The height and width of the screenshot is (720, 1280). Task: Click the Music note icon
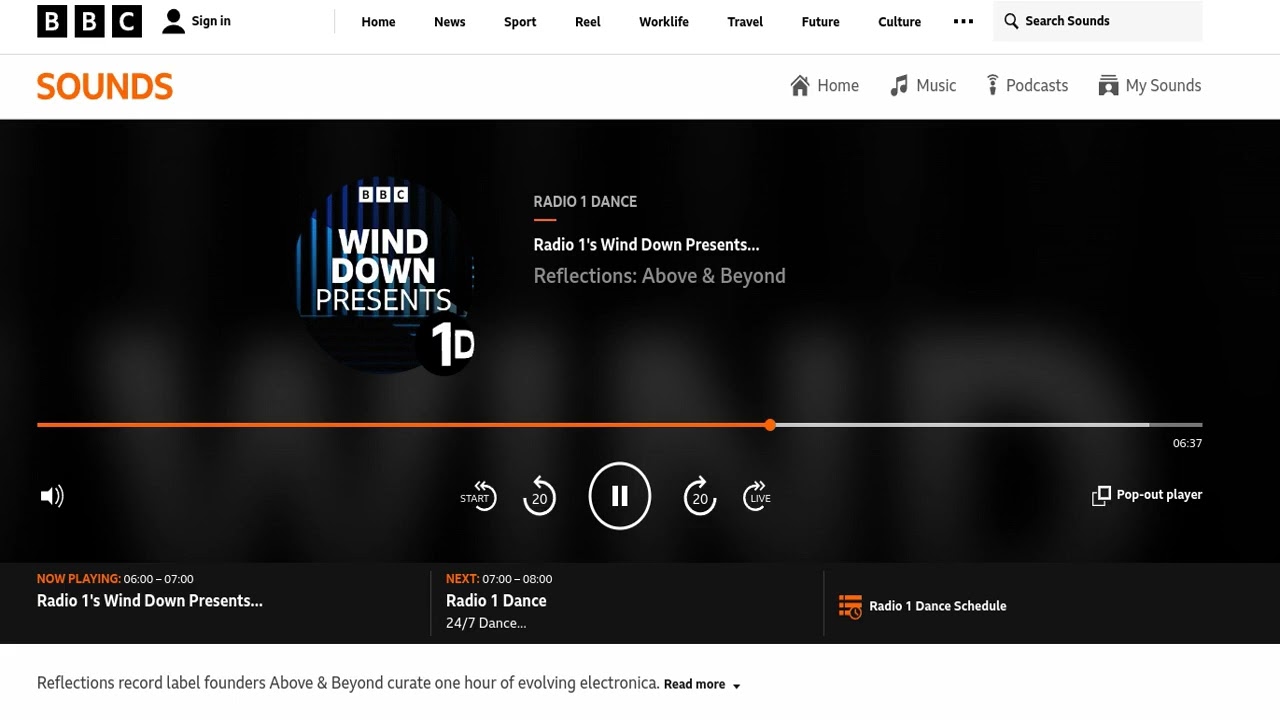click(x=899, y=86)
